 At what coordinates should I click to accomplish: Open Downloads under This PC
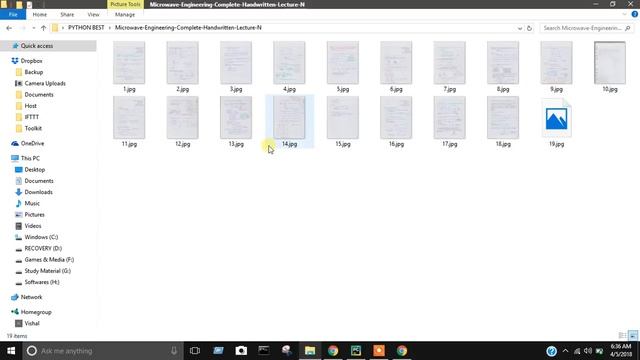[x=38, y=192]
